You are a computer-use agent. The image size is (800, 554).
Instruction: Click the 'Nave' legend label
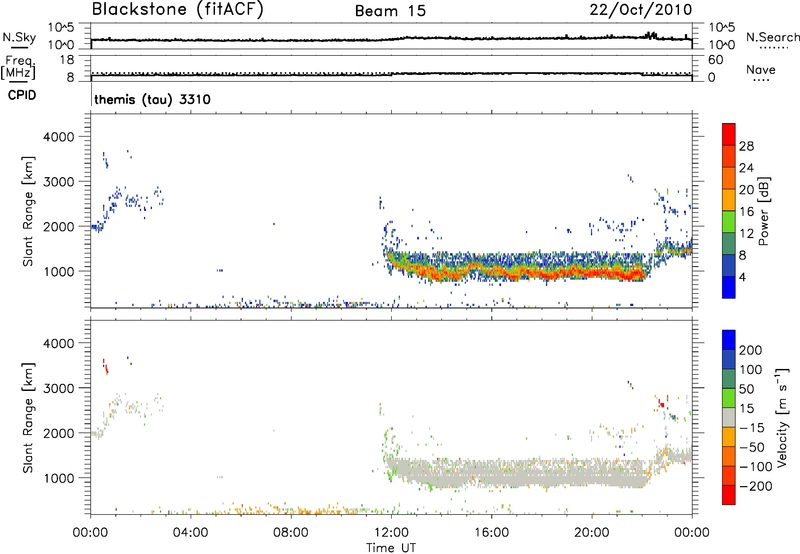click(761, 69)
